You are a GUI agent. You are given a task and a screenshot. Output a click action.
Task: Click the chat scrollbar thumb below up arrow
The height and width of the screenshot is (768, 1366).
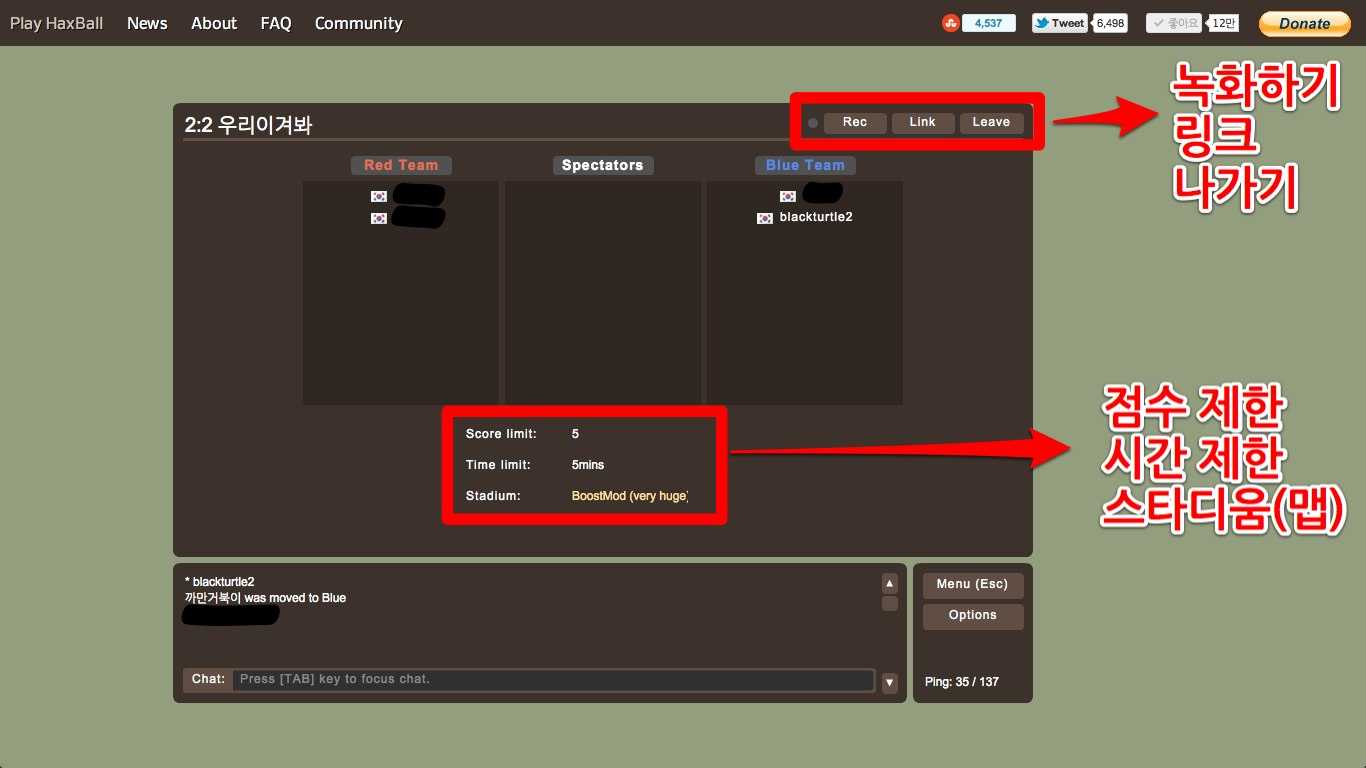[x=890, y=604]
